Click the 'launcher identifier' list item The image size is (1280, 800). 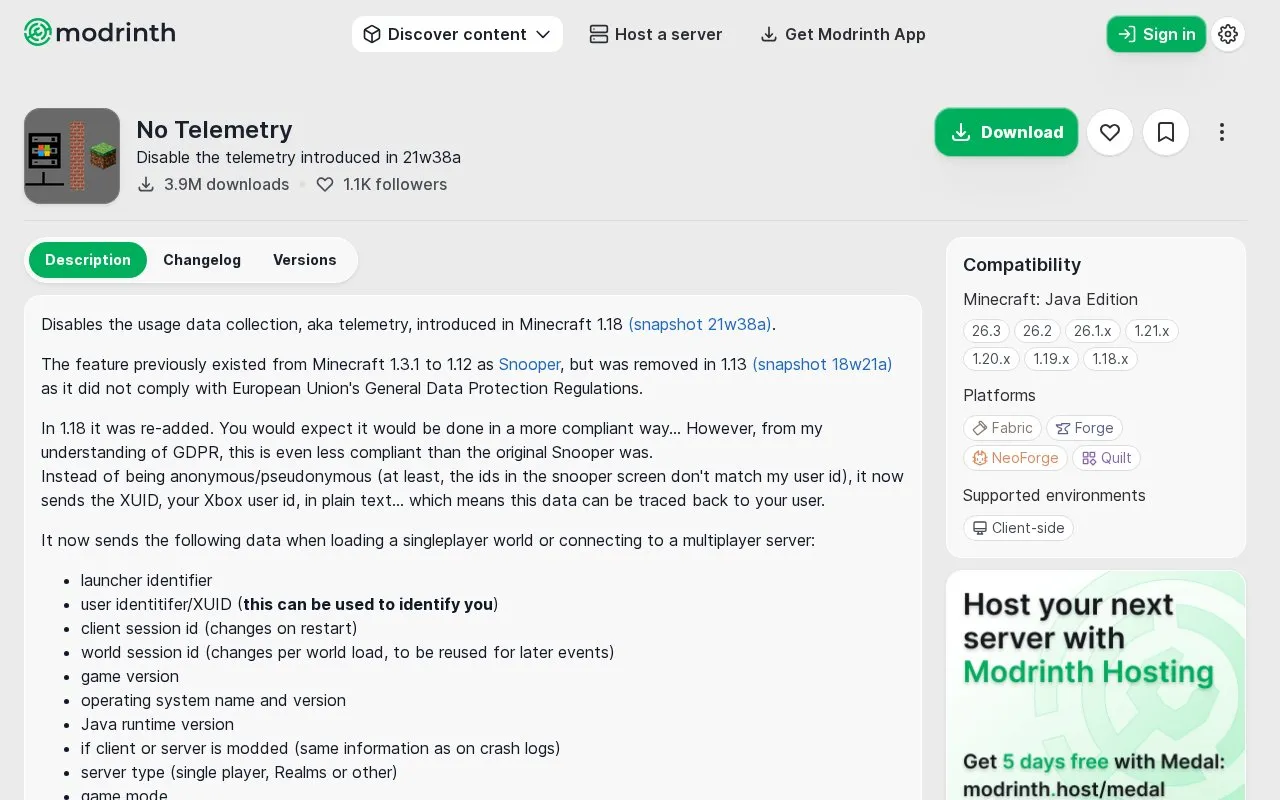[146, 580]
